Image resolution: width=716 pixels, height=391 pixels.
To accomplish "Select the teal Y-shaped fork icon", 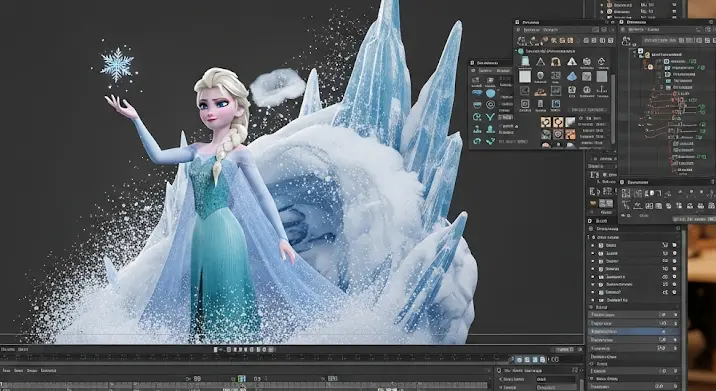I will click(490, 117).
